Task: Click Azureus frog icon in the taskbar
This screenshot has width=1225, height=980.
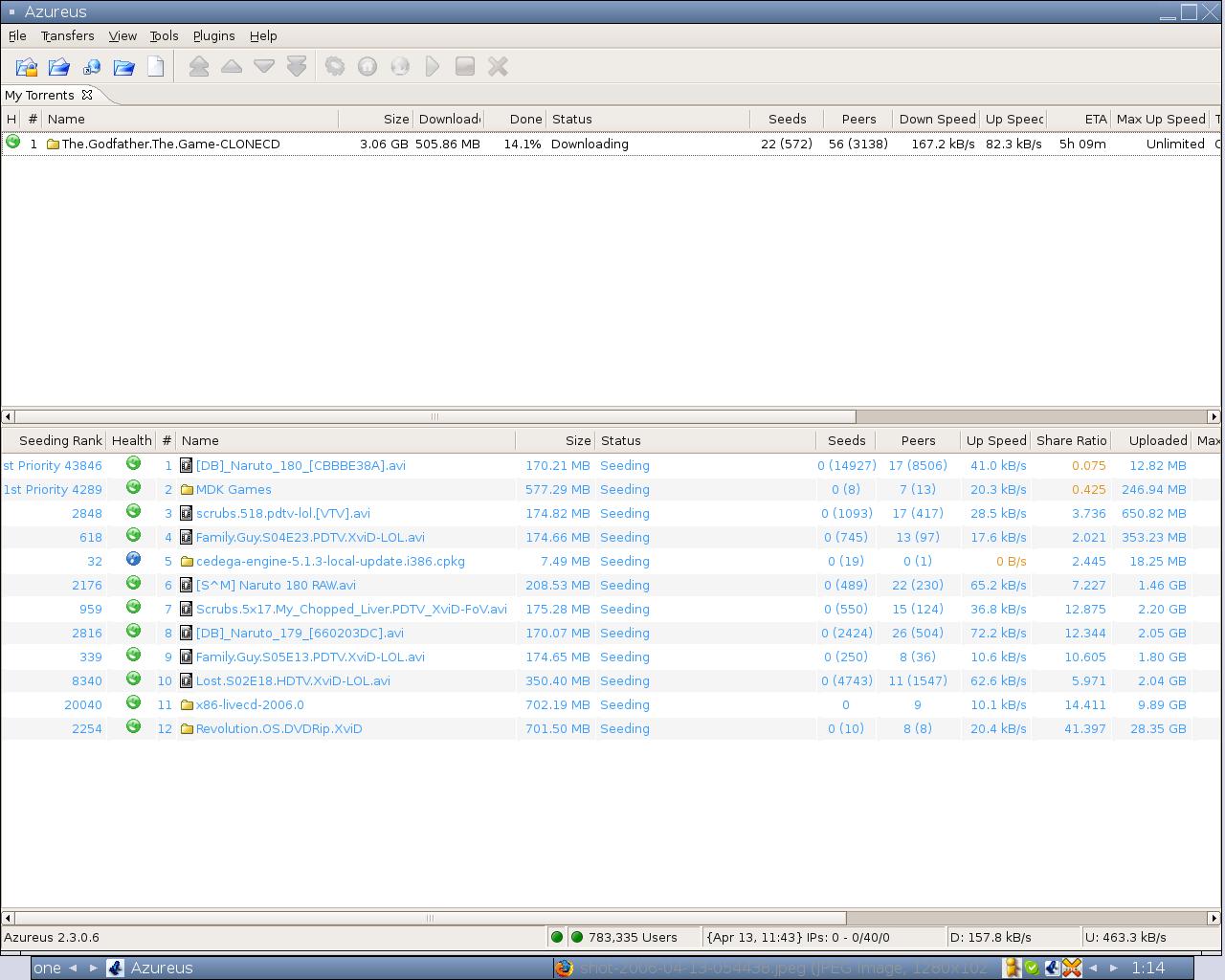Action: click(x=115, y=968)
